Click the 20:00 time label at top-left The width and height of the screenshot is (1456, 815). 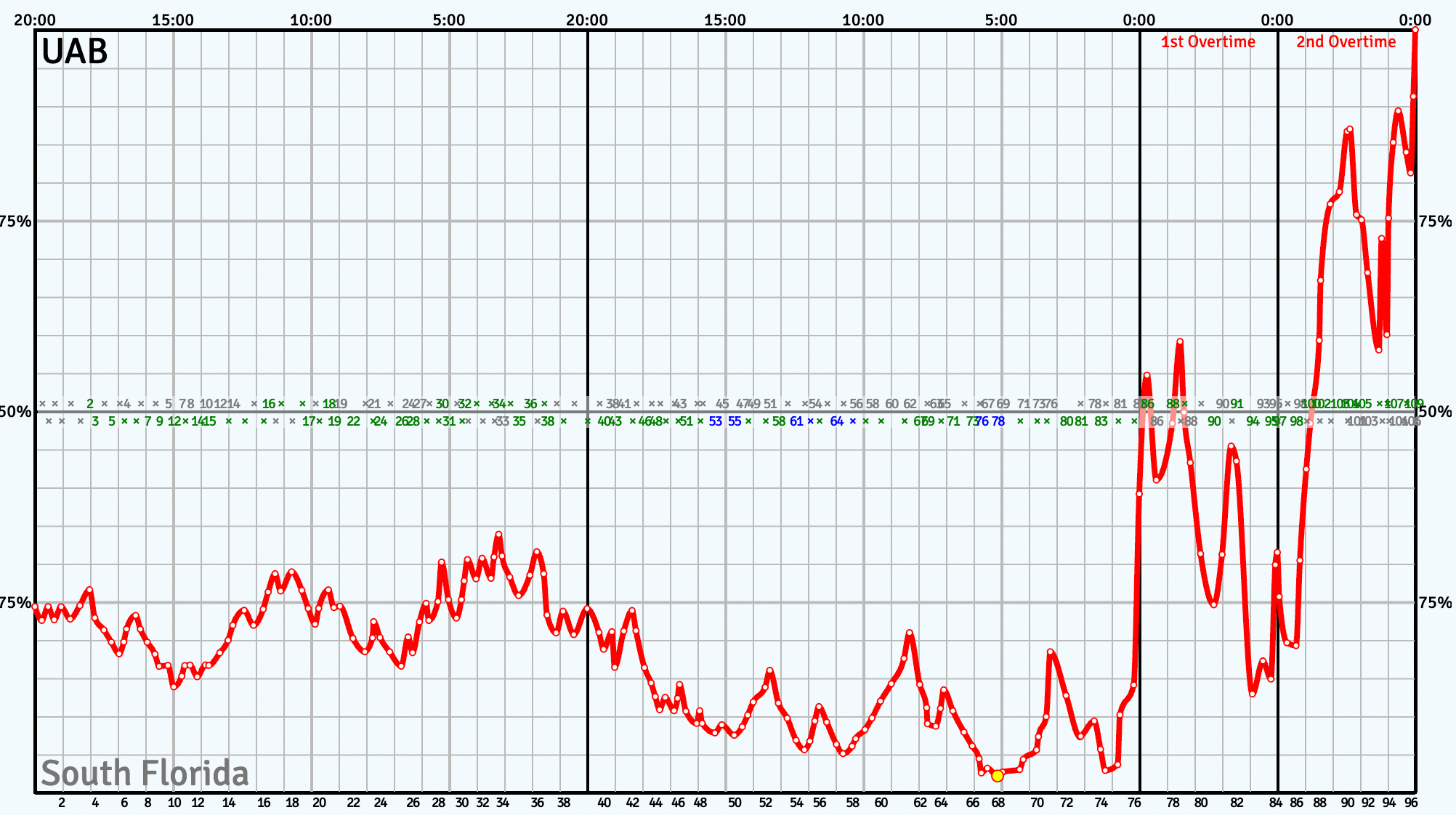[x=34, y=20]
